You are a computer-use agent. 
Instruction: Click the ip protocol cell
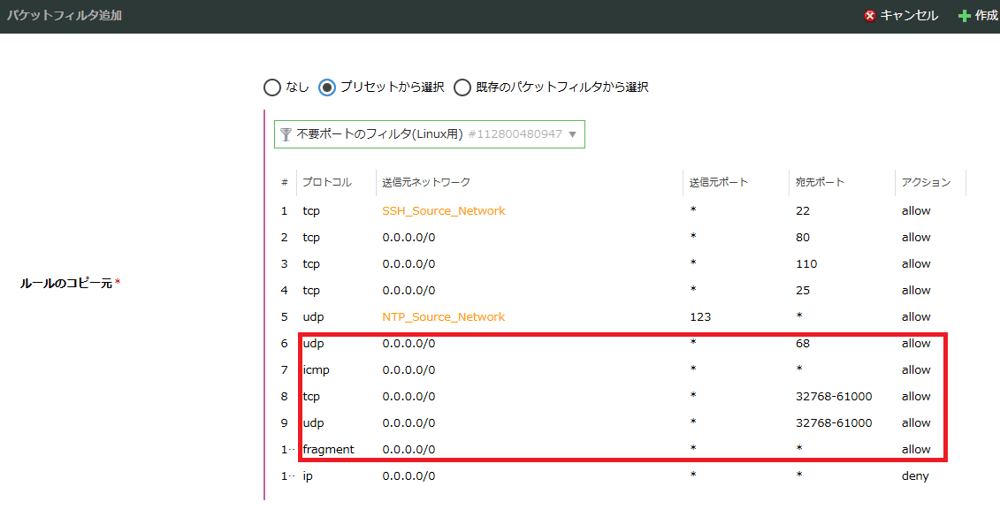coord(307,476)
